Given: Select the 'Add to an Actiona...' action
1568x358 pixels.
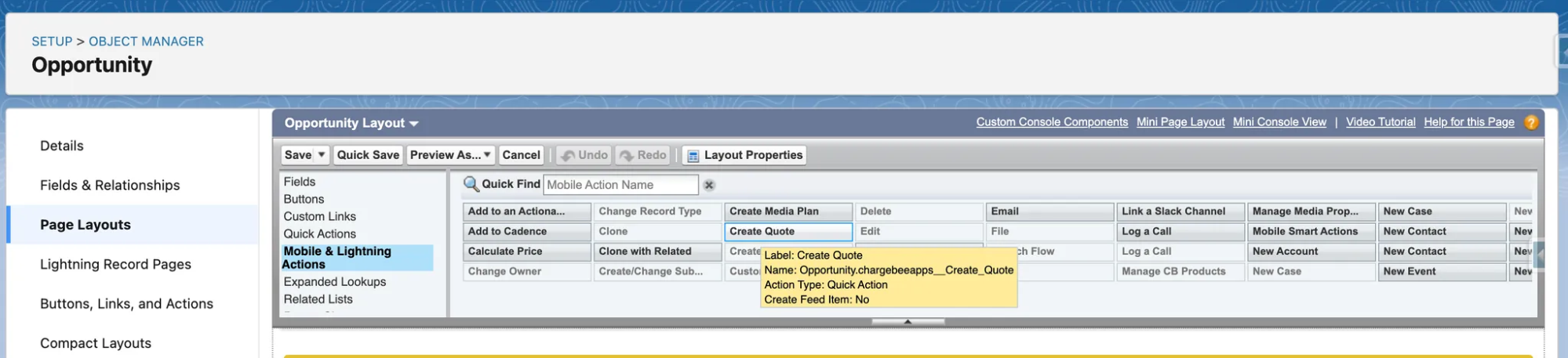Looking at the screenshot, I should pyautogui.click(x=526, y=212).
